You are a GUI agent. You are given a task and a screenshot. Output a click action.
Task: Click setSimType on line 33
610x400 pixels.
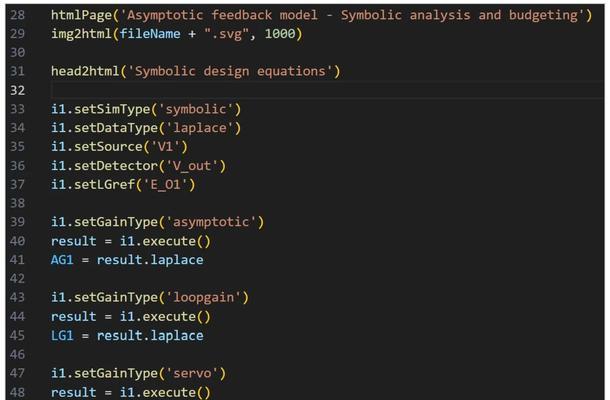pyautogui.click(x=112, y=109)
